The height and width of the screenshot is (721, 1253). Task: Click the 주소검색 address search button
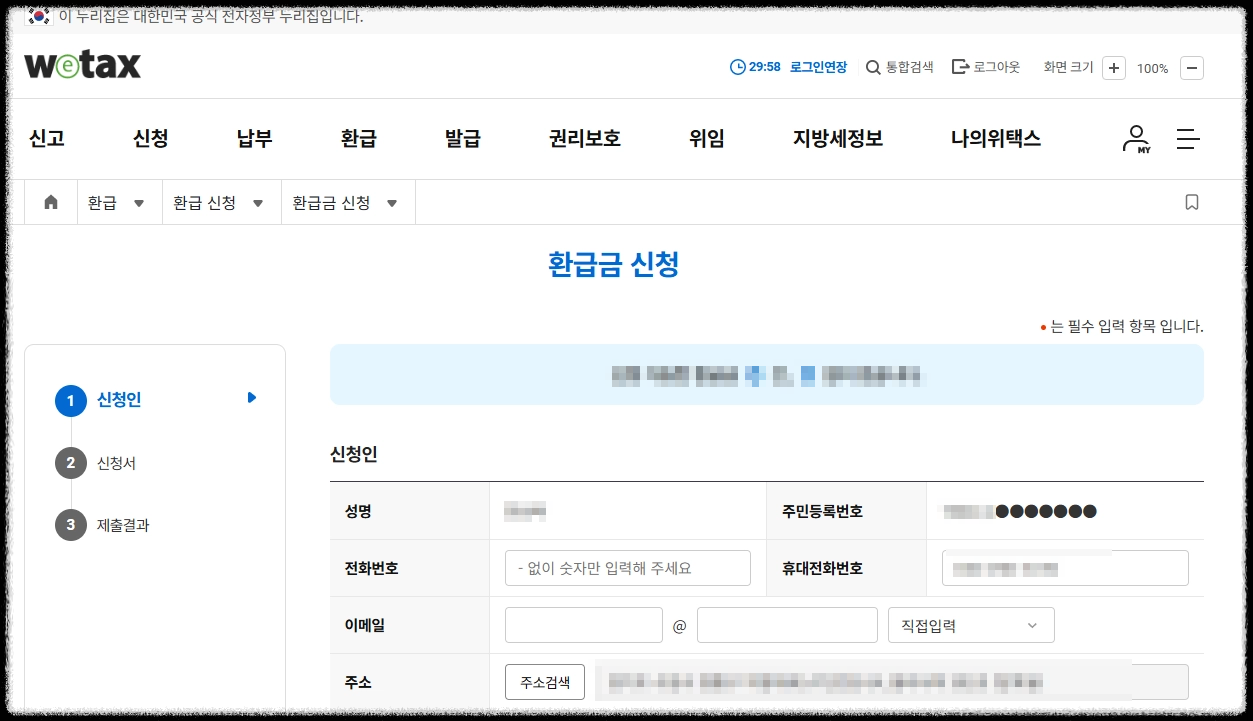[x=544, y=681]
